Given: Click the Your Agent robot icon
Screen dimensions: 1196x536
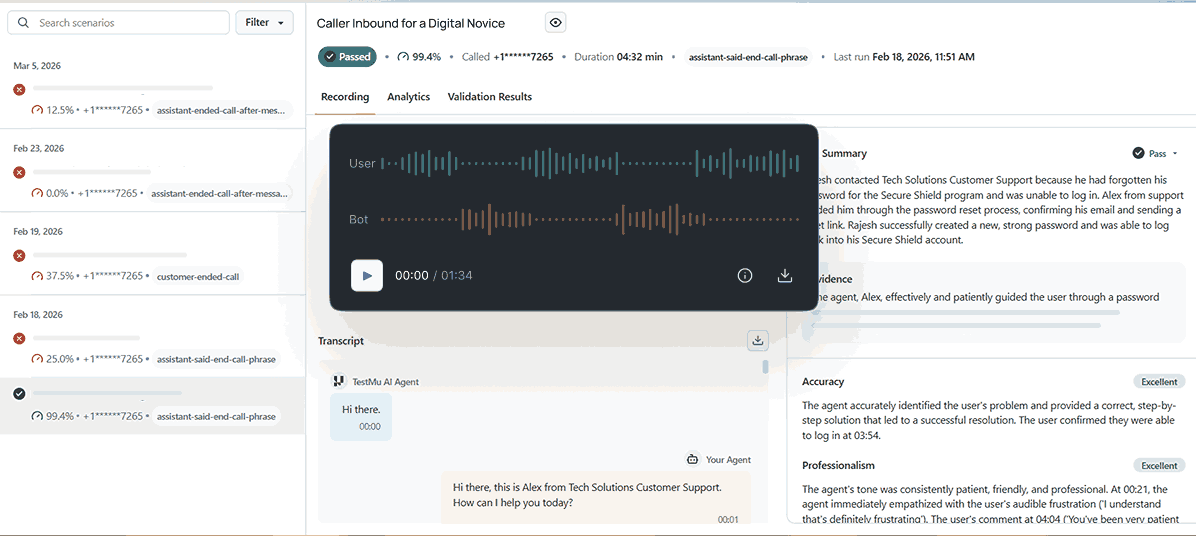Looking at the screenshot, I should tap(692, 460).
